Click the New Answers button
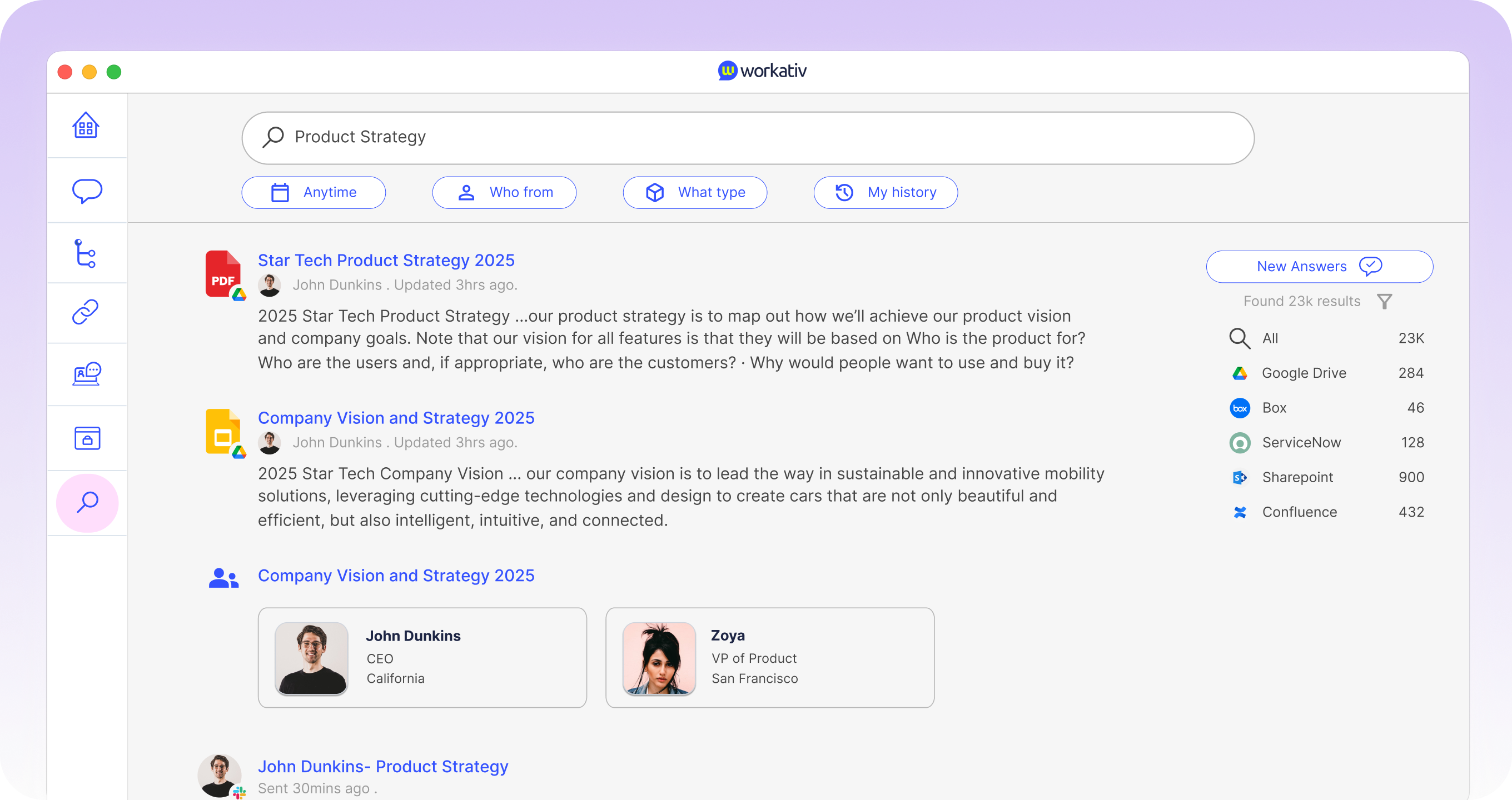The width and height of the screenshot is (1512, 800). (1319, 266)
